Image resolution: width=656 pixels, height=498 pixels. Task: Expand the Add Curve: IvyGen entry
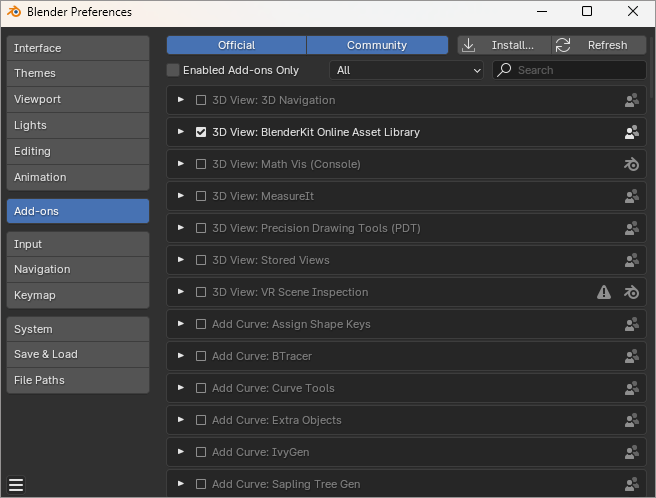click(181, 452)
